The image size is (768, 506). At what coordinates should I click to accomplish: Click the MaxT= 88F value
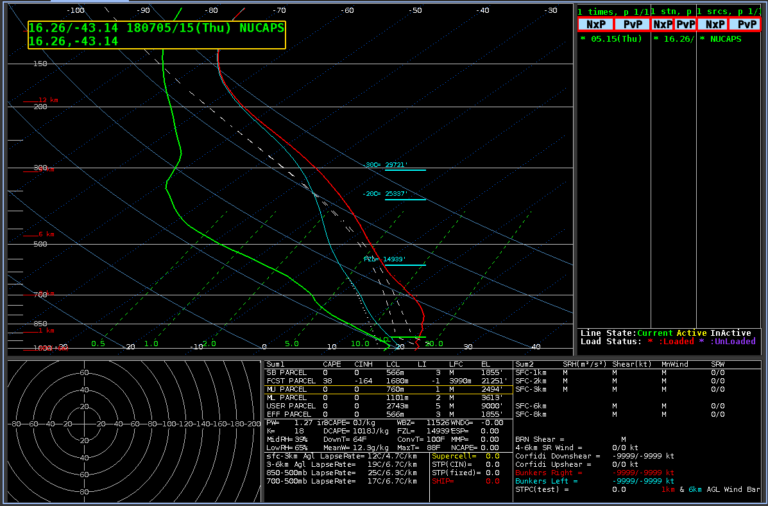[418, 448]
